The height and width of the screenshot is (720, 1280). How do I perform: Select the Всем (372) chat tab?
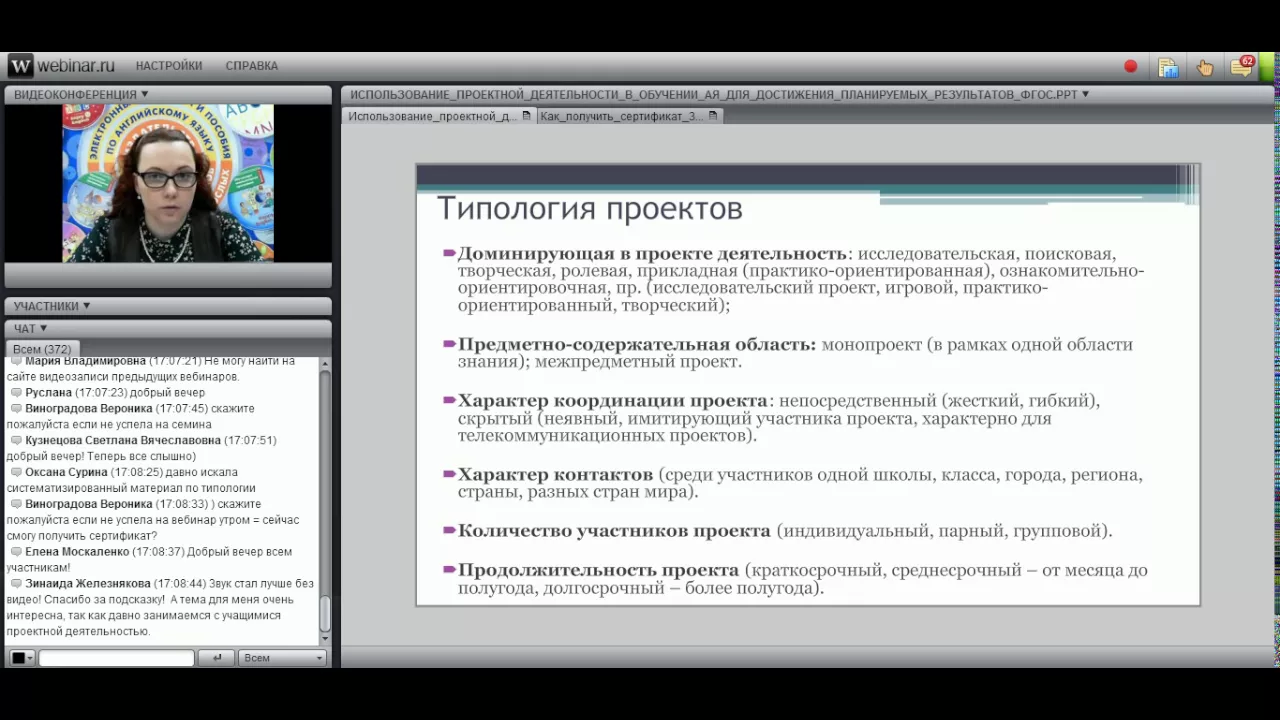click(x=41, y=349)
